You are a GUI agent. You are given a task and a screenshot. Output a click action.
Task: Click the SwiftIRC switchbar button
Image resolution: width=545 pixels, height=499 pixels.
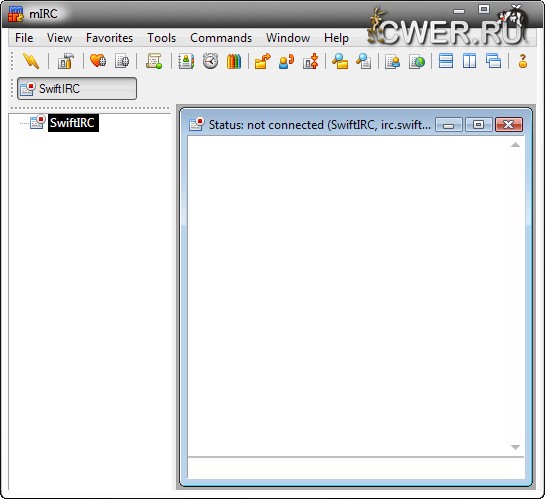[77, 89]
